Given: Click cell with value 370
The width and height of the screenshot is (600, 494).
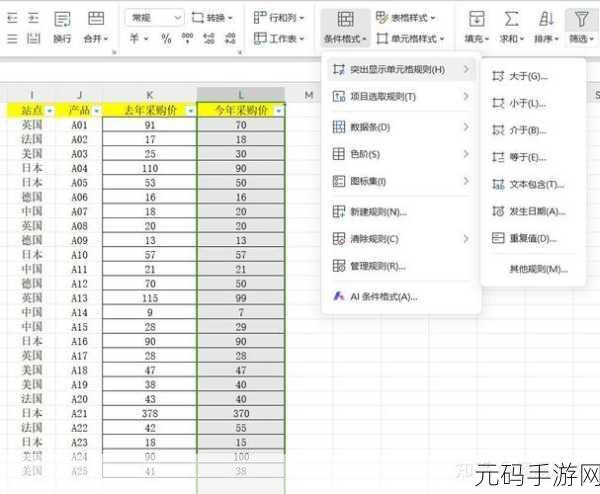Looking at the screenshot, I should [x=241, y=414].
